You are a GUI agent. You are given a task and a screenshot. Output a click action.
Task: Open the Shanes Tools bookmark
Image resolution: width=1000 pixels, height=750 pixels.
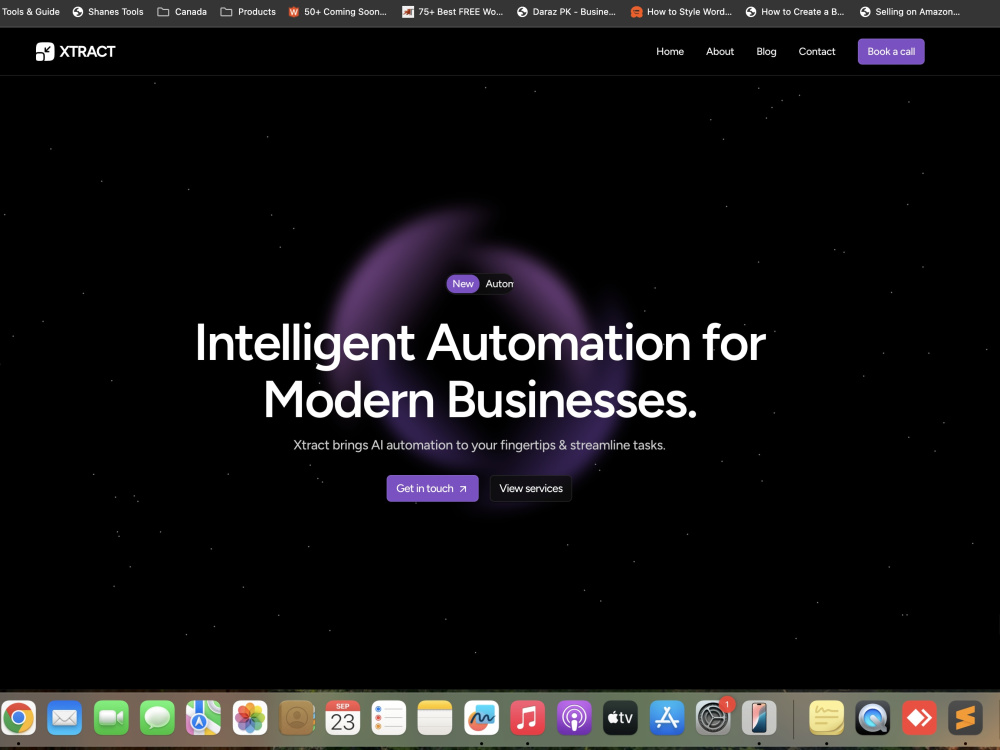click(x=108, y=11)
